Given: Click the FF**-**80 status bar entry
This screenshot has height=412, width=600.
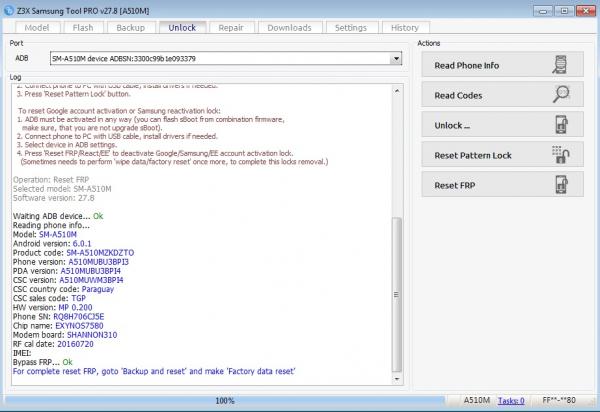Looking at the screenshot, I should [559, 400].
